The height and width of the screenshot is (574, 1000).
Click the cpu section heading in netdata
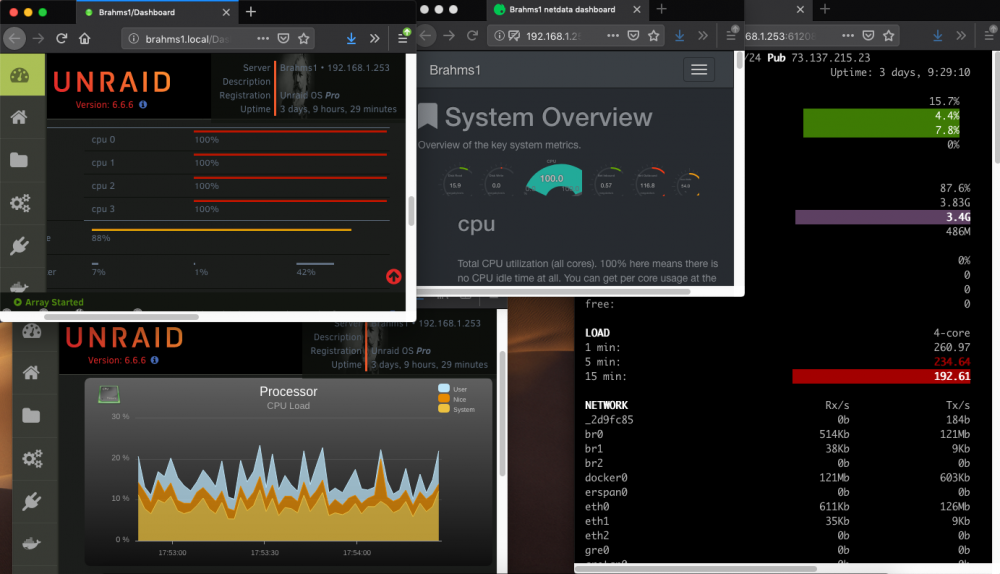point(476,224)
